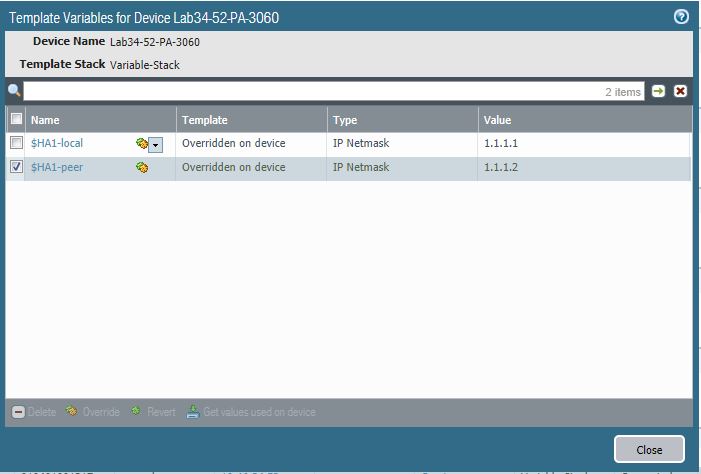Click override icon next to $HA1-peer
The width and height of the screenshot is (701, 474).
(142, 168)
